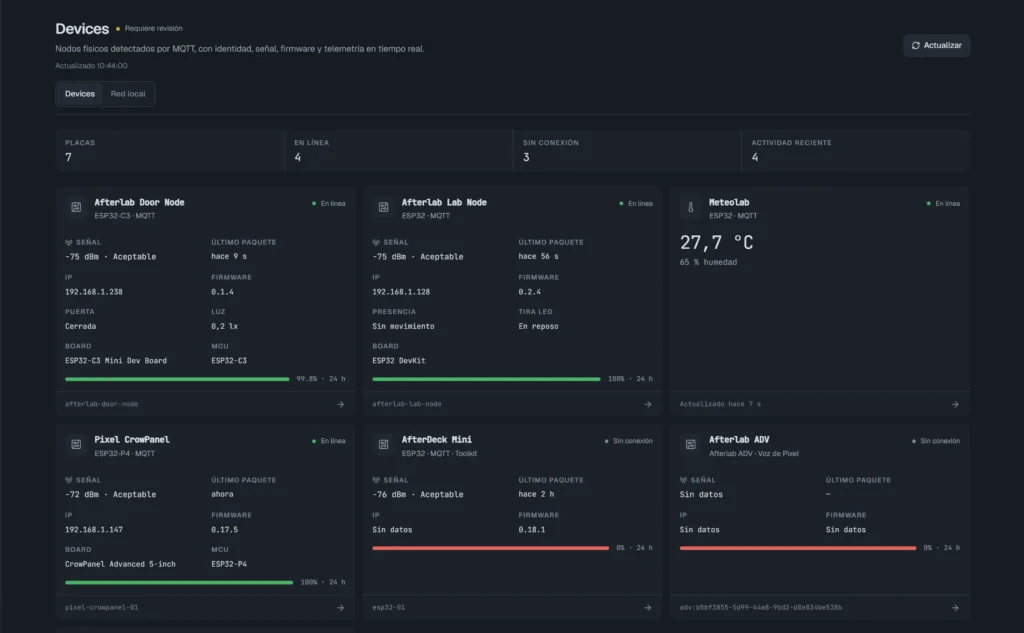Viewport: 1024px width, 633px height.
Task: Click signal icon in Afterlab ADV card
Action: 683,480
